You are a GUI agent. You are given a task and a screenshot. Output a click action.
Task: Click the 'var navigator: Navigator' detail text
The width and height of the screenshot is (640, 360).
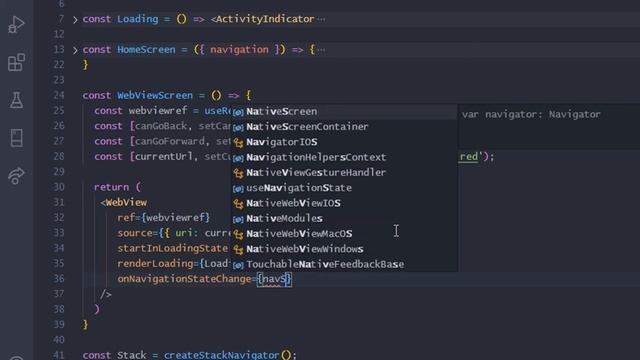pos(531,114)
